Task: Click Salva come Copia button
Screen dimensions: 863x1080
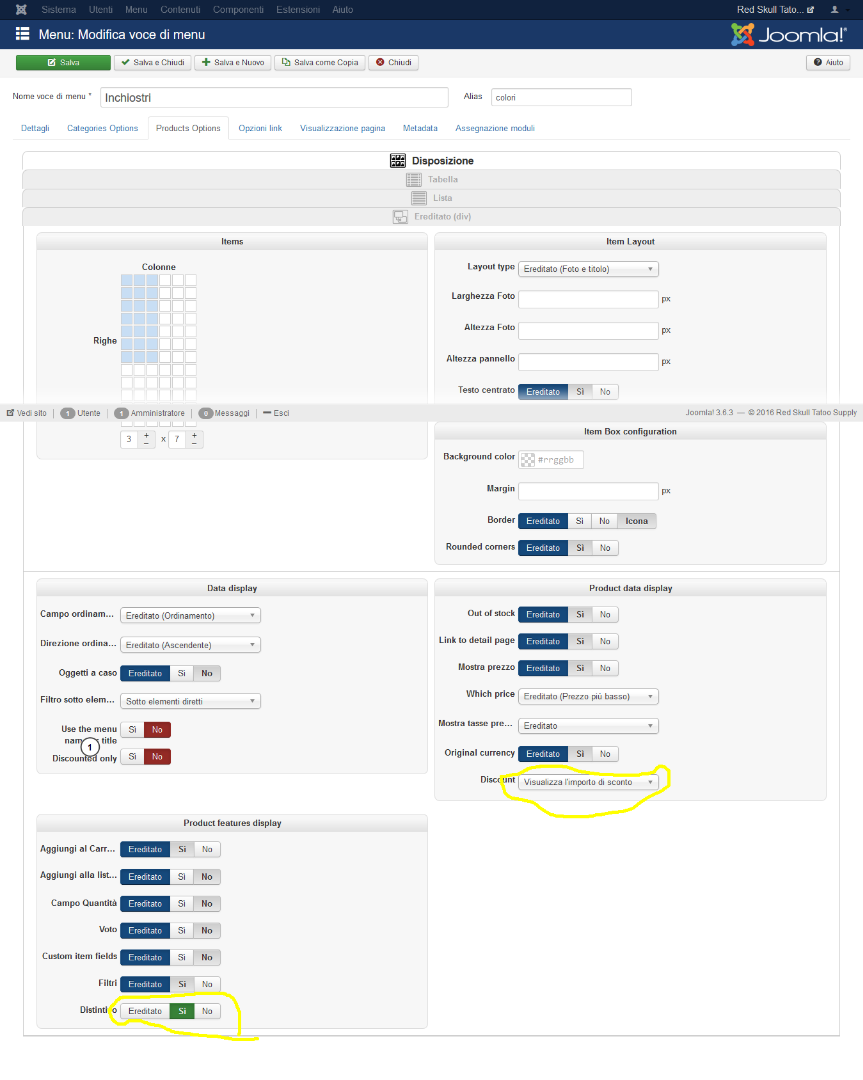Action: point(320,63)
